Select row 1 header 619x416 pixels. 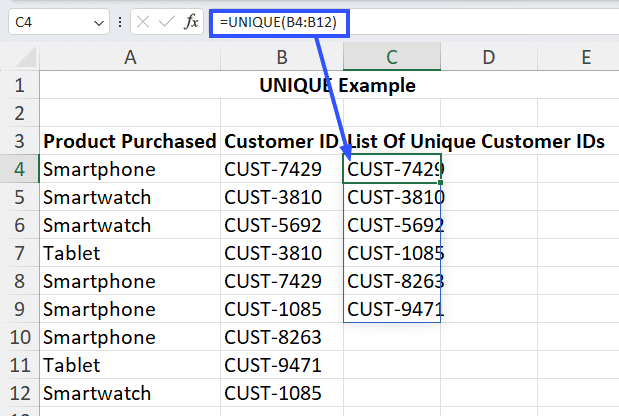(x=19, y=85)
